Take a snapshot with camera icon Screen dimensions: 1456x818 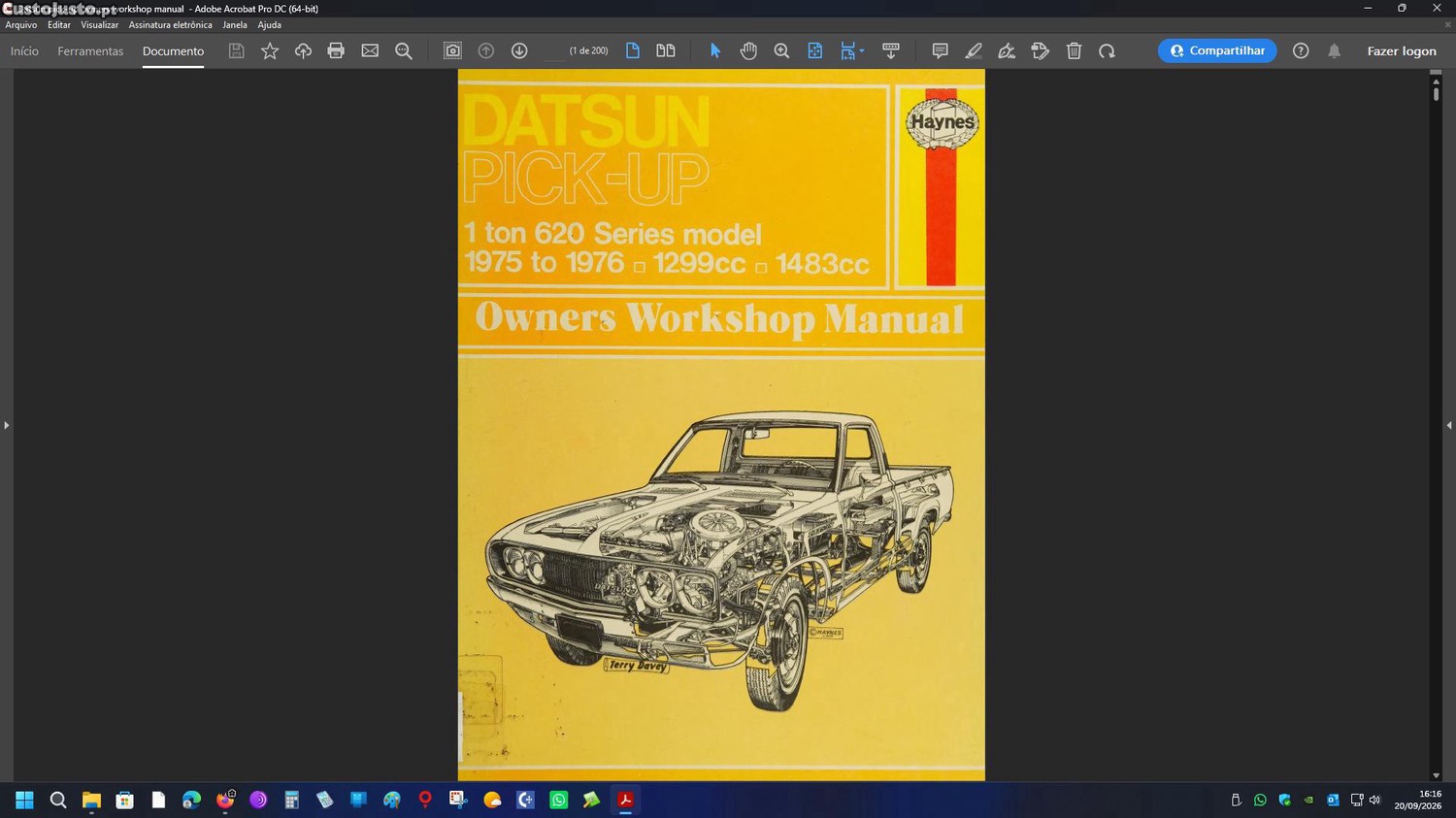pos(452,50)
